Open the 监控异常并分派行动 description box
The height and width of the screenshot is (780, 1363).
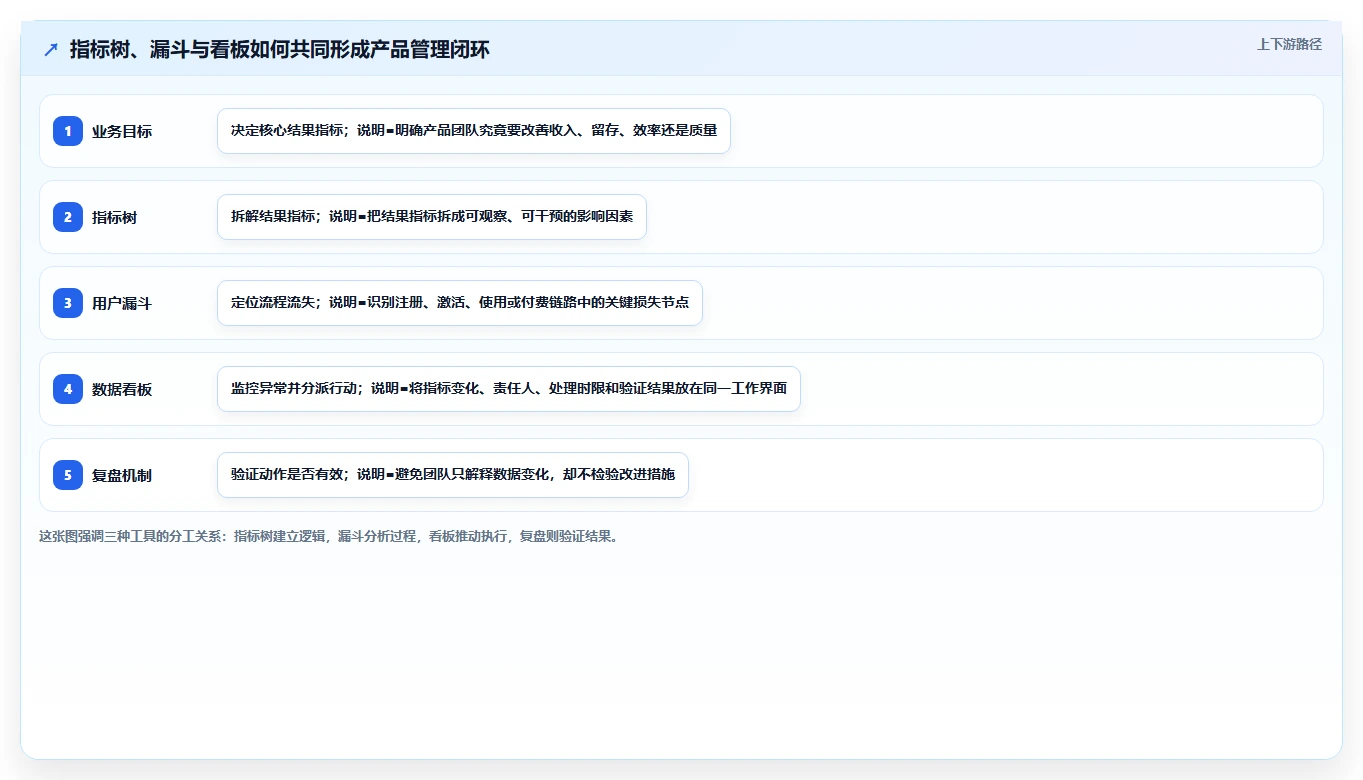coord(509,389)
